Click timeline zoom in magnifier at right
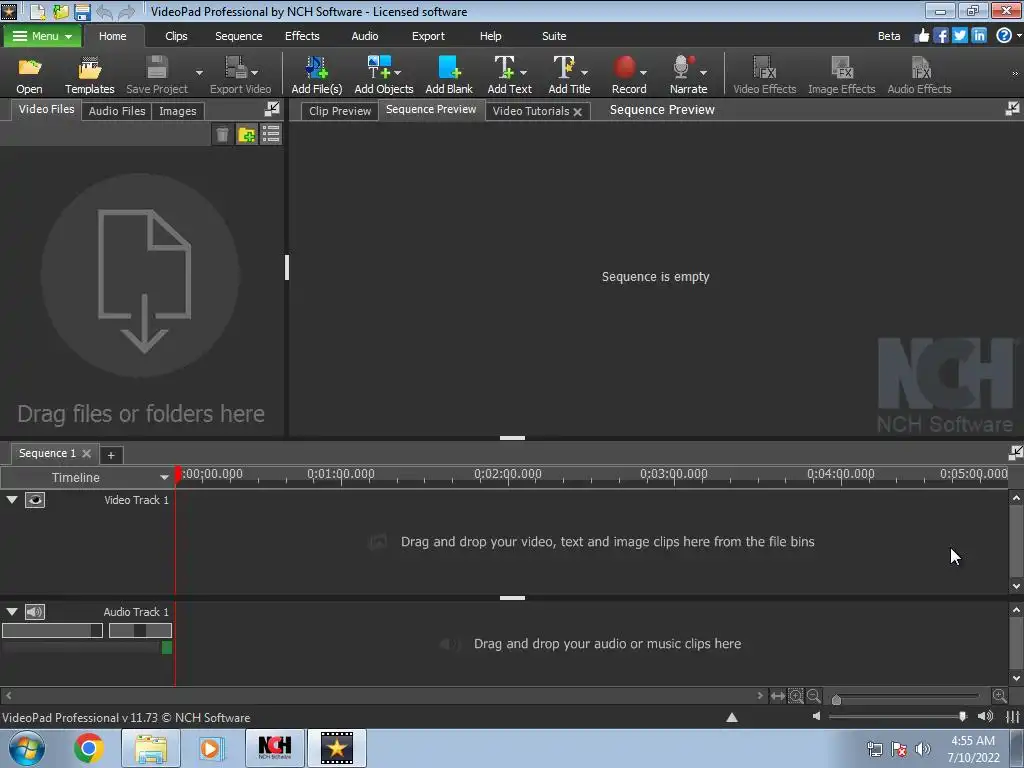Viewport: 1024px width, 768px height. [x=999, y=696]
